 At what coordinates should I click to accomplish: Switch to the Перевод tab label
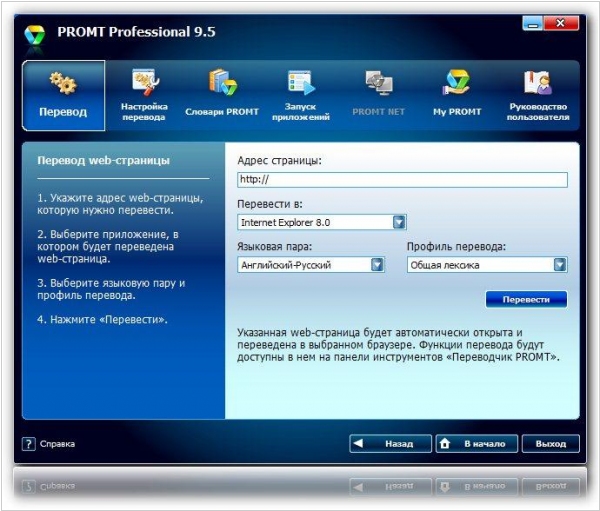pyautogui.click(x=63, y=112)
